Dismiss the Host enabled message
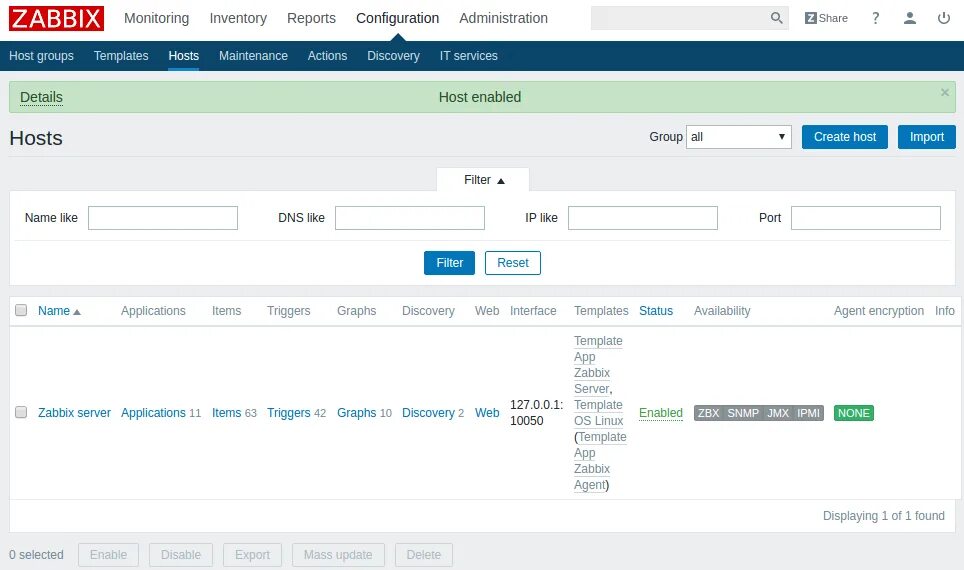The width and height of the screenshot is (964, 570). pos(944,92)
